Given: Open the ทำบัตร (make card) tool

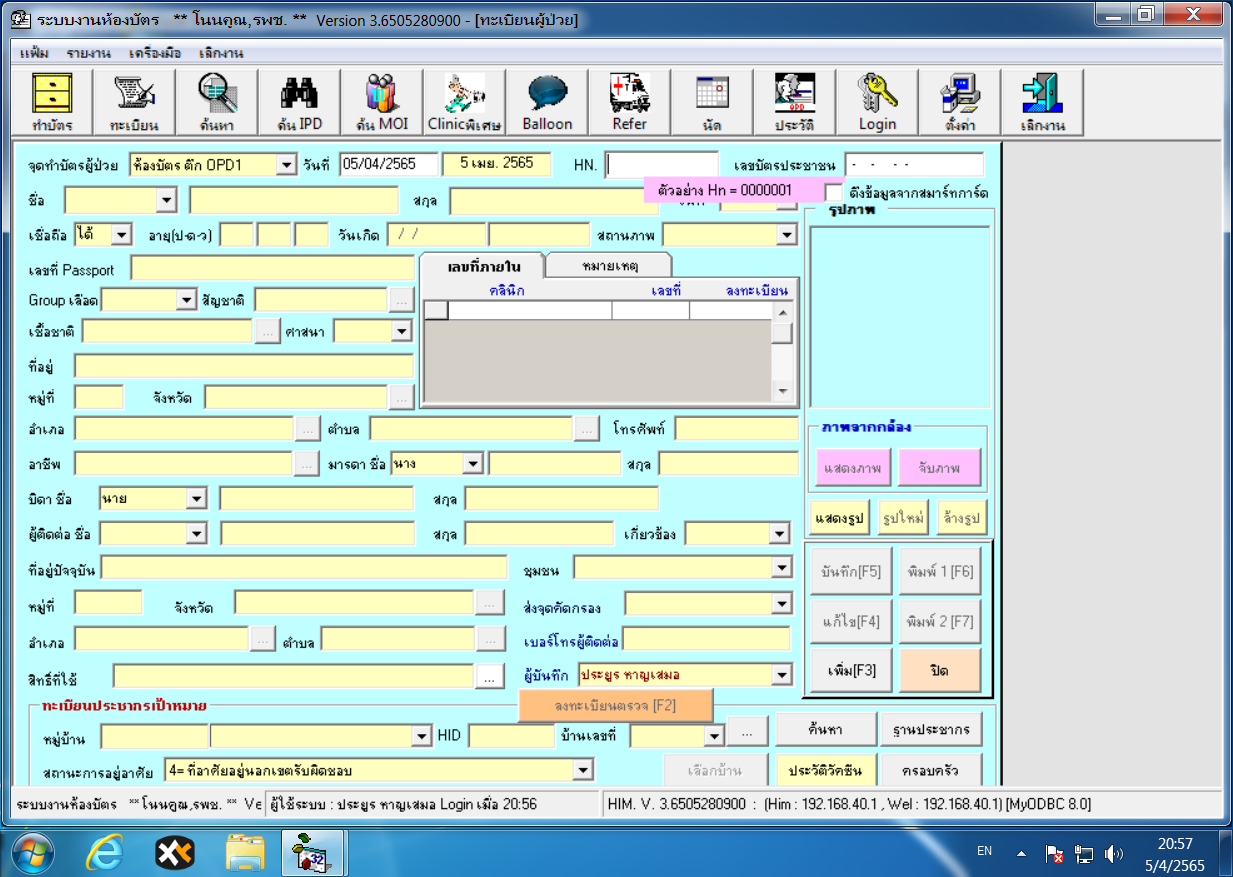Looking at the screenshot, I should (50, 100).
